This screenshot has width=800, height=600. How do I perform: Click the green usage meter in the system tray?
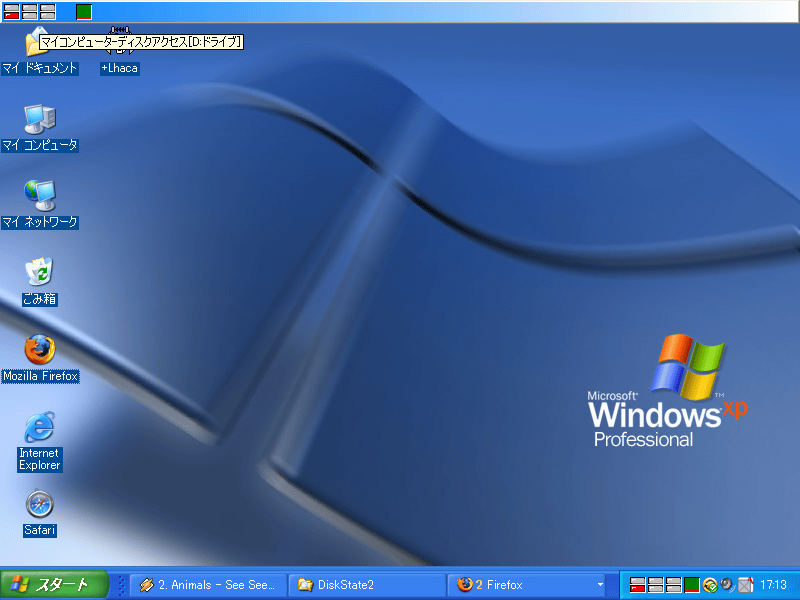pos(691,585)
